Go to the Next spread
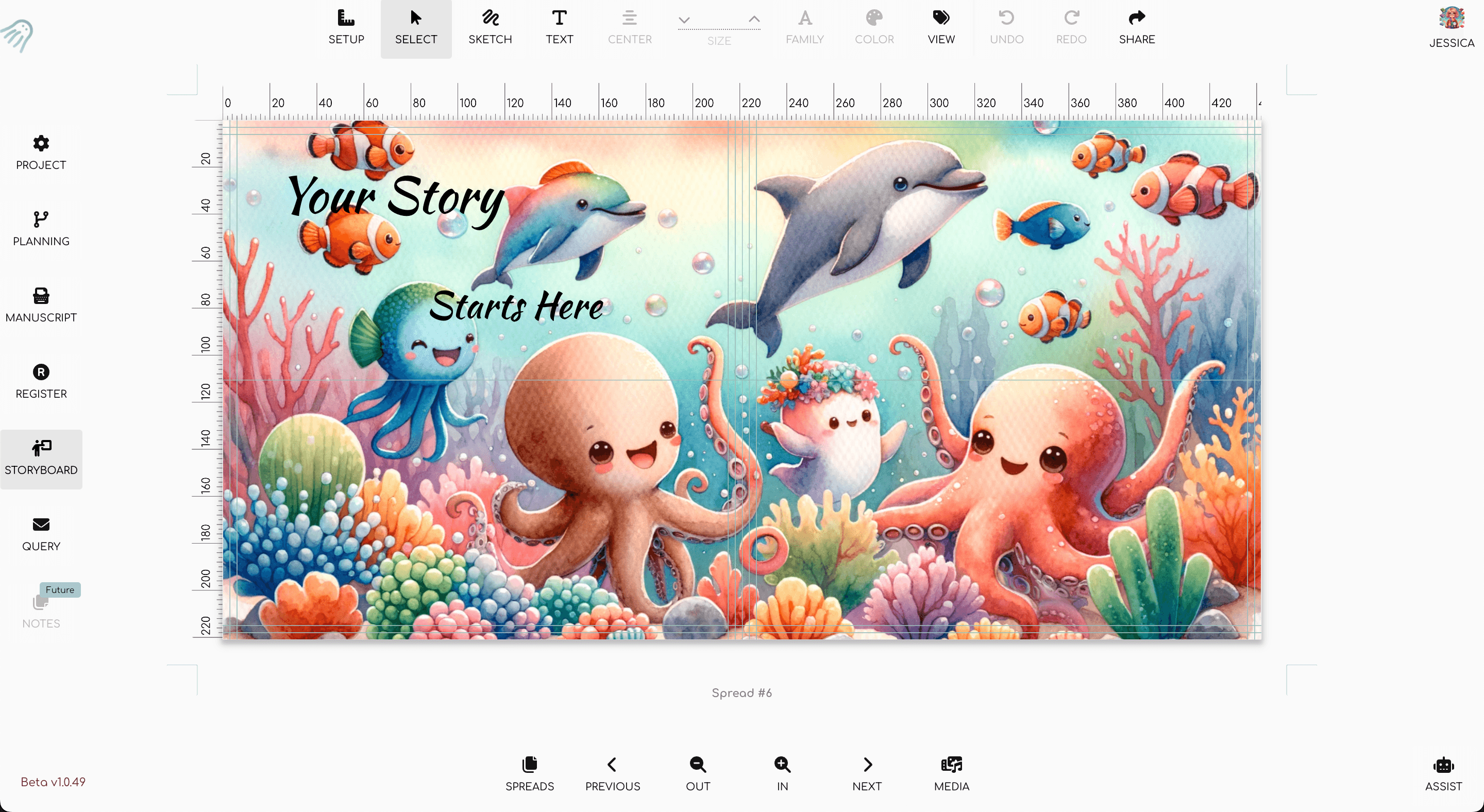This screenshot has width=1484, height=812. (867, 774)
